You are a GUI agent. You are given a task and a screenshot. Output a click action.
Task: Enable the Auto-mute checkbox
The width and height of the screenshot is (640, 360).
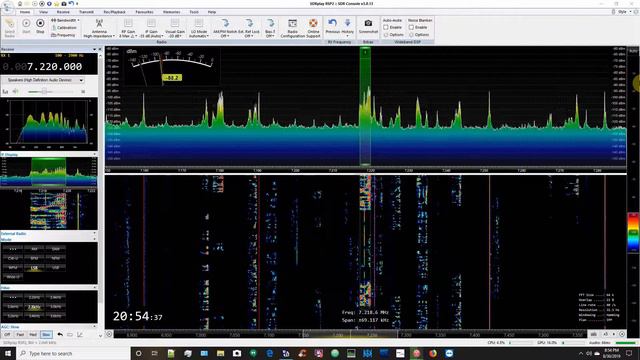point(386,27)
